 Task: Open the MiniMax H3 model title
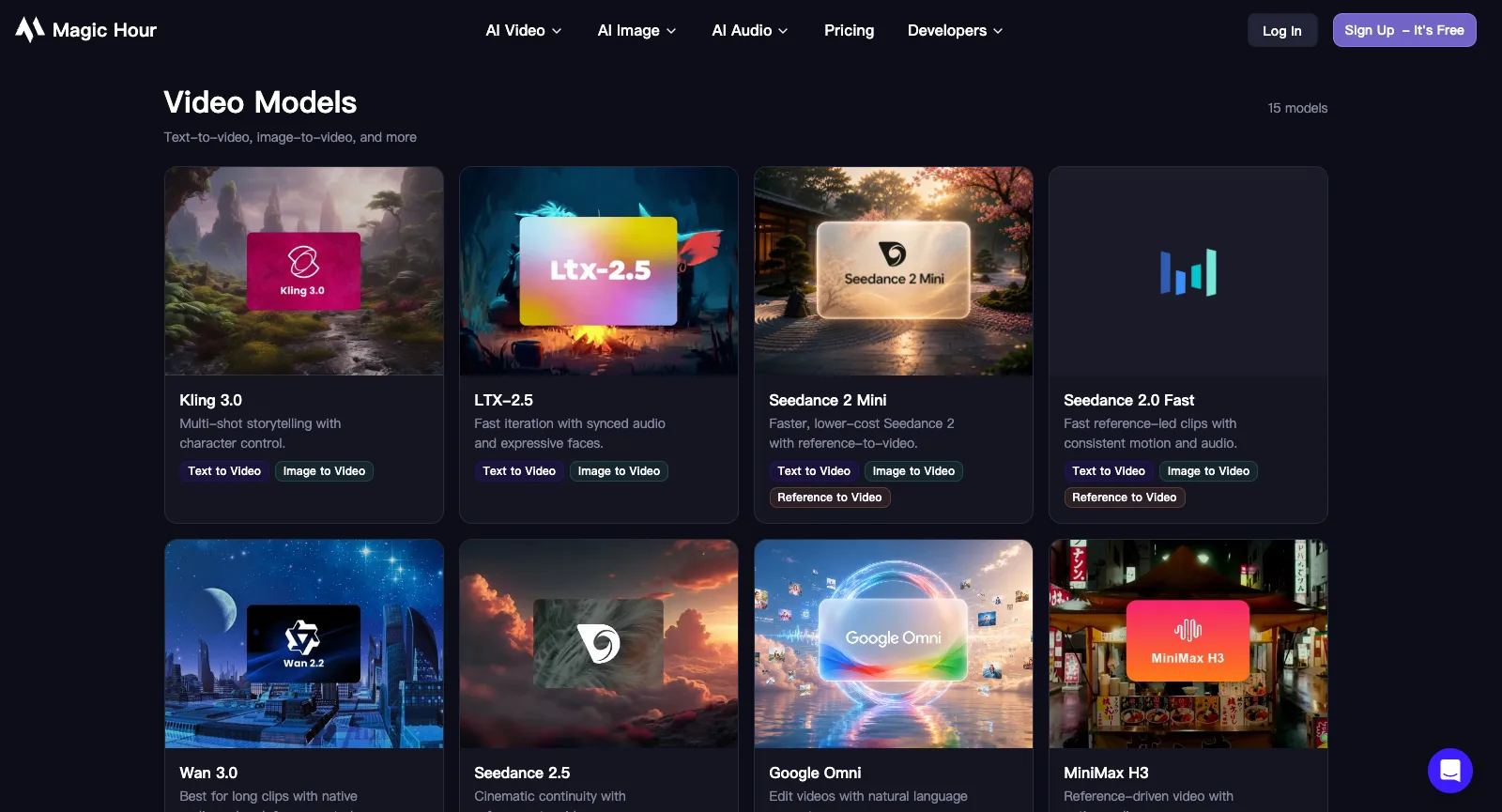coord(1106,773)
